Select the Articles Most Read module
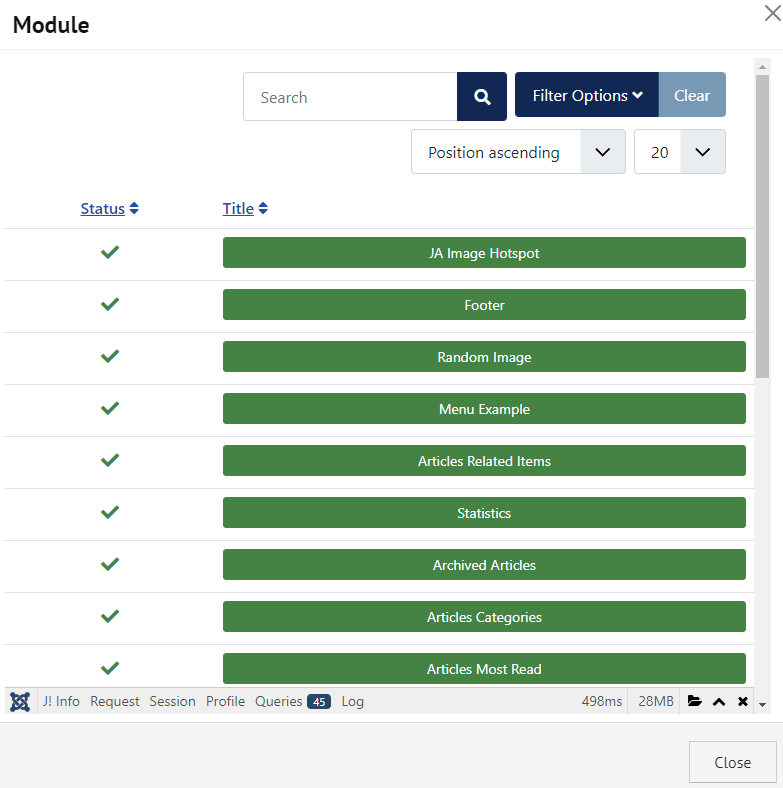This screenshot has height=788, width=783. (484, 669)
